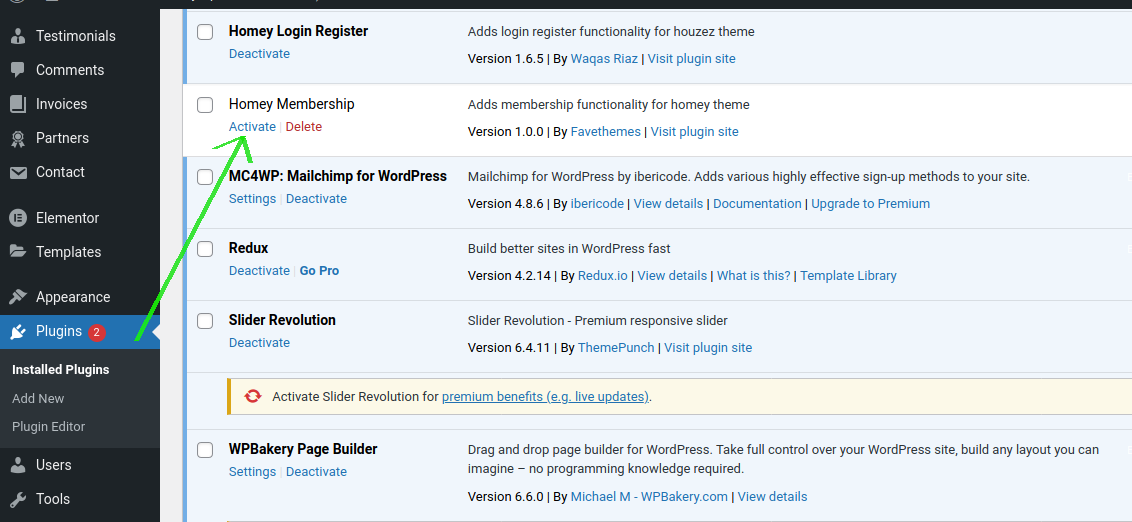
Task: Open Waqas Riaz author link
Action: click(x=604, y=59)
